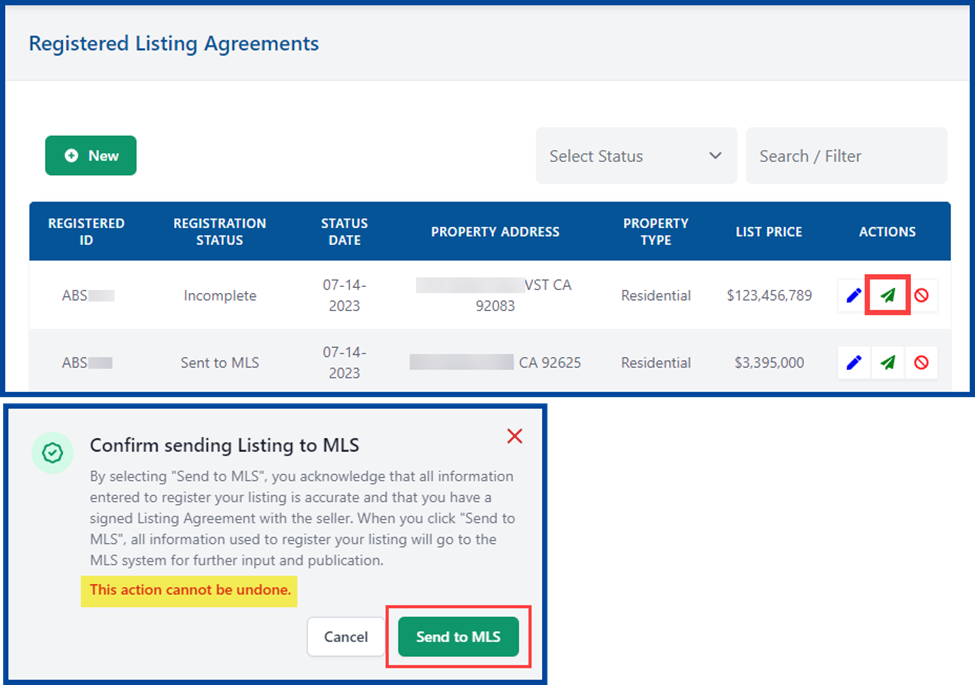Cancel the Incomplete listing registration icon
975x685 pixels.
click(x=921, y=296)
